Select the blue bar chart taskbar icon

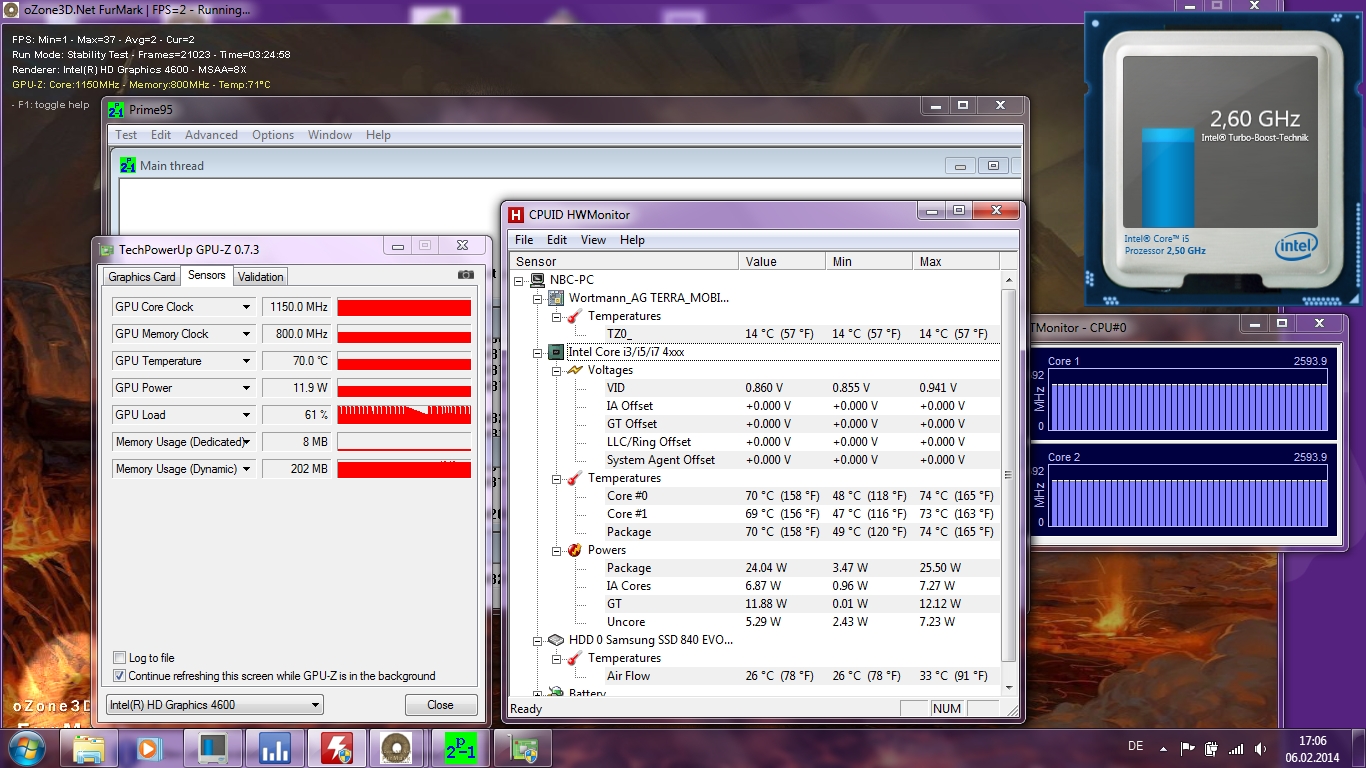[274, 749]
